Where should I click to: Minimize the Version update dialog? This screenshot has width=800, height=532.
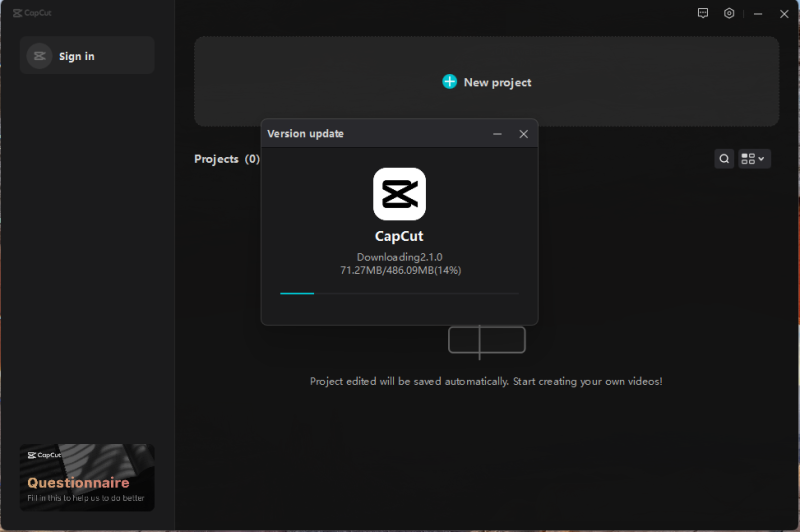coord(497,134)
